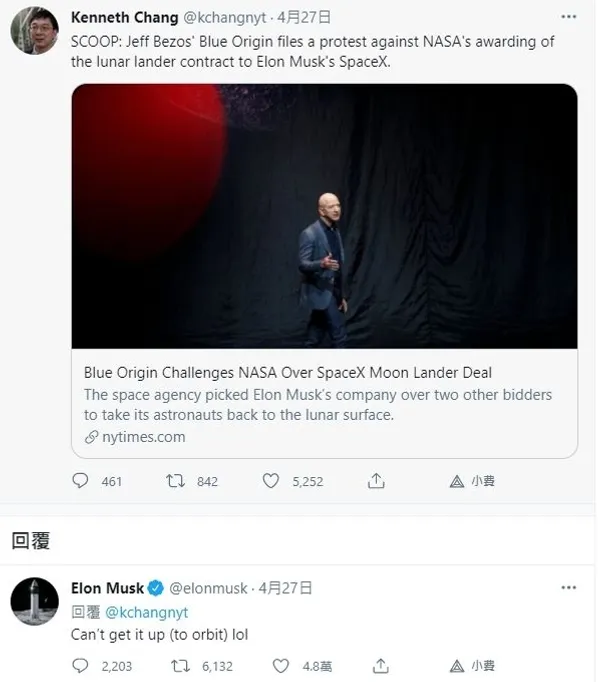Screen dimensions: 600x682
Task: Like Kenneth Chang's tweet with heart icon
Action: [271, 481]
